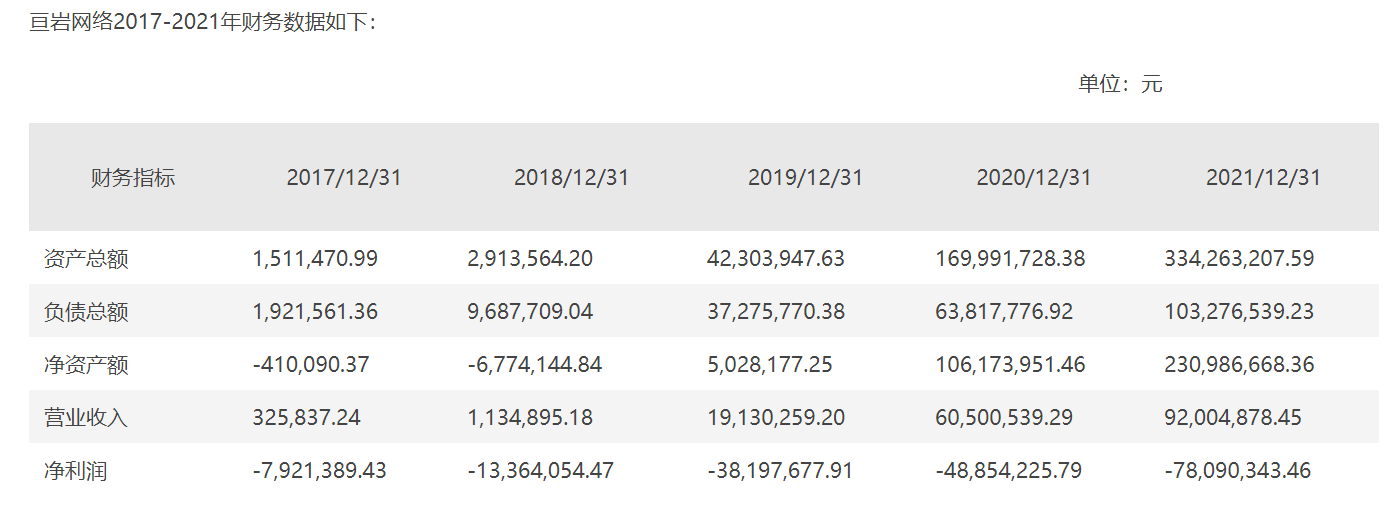The image size is (1393, 517).
Task: Select the 负债总额 row label
Action: pyautogui.click(x=87, y=312)
